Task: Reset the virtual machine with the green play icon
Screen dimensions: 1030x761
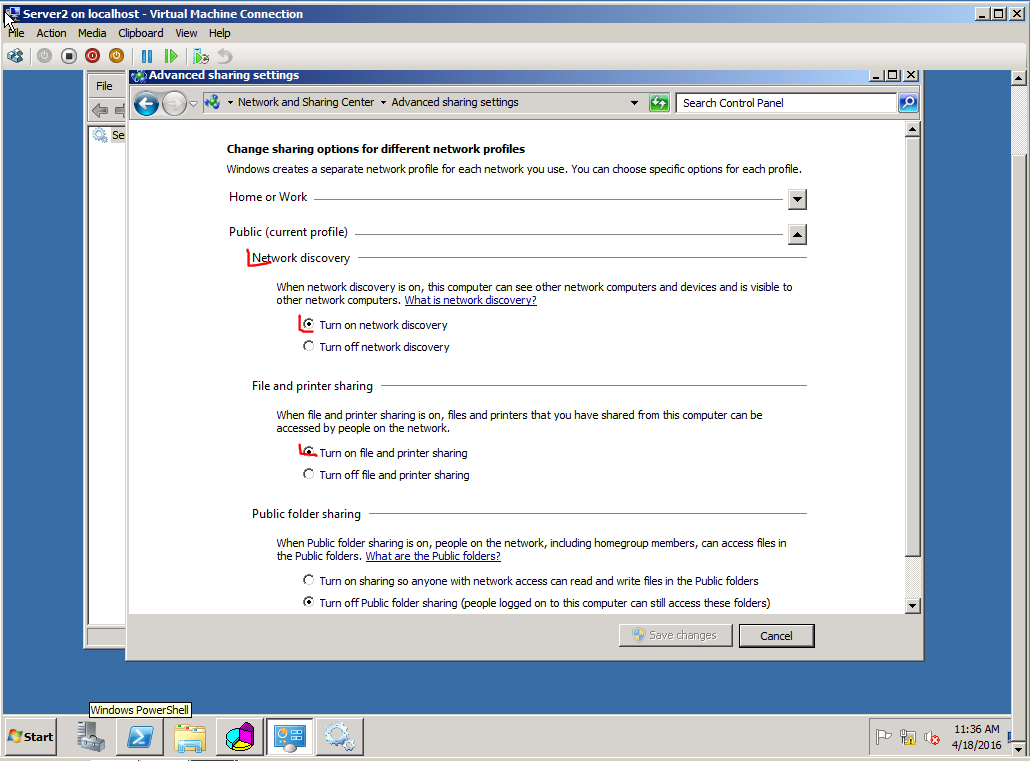Action: pyautogui.click(x=171, y=57)
